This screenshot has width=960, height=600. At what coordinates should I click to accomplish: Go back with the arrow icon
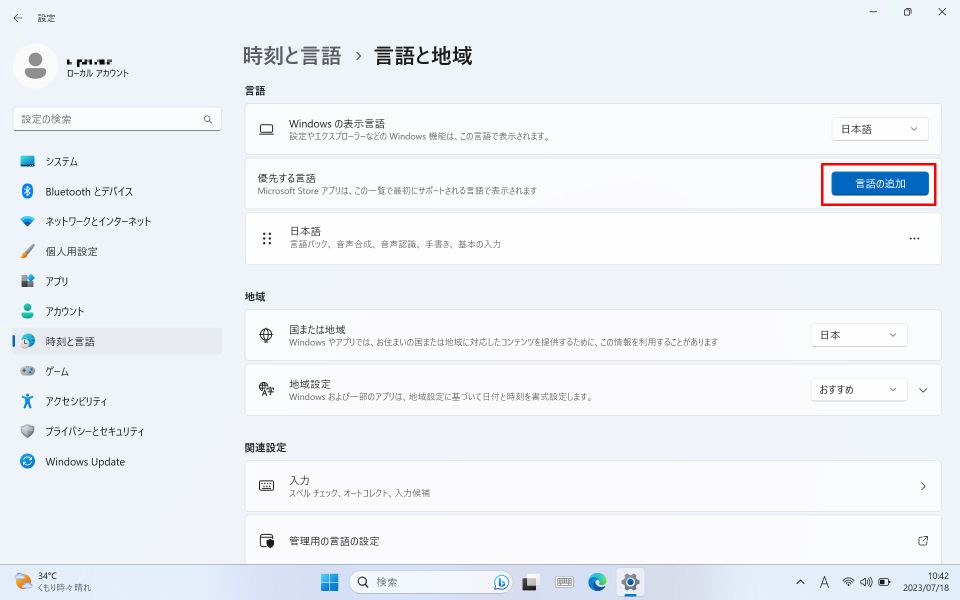tap(18, 18)
